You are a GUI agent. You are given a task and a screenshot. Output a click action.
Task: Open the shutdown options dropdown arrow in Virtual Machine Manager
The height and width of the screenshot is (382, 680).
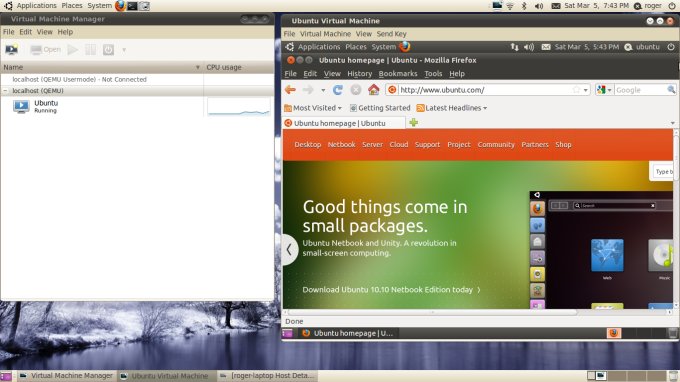click(124, 50)
